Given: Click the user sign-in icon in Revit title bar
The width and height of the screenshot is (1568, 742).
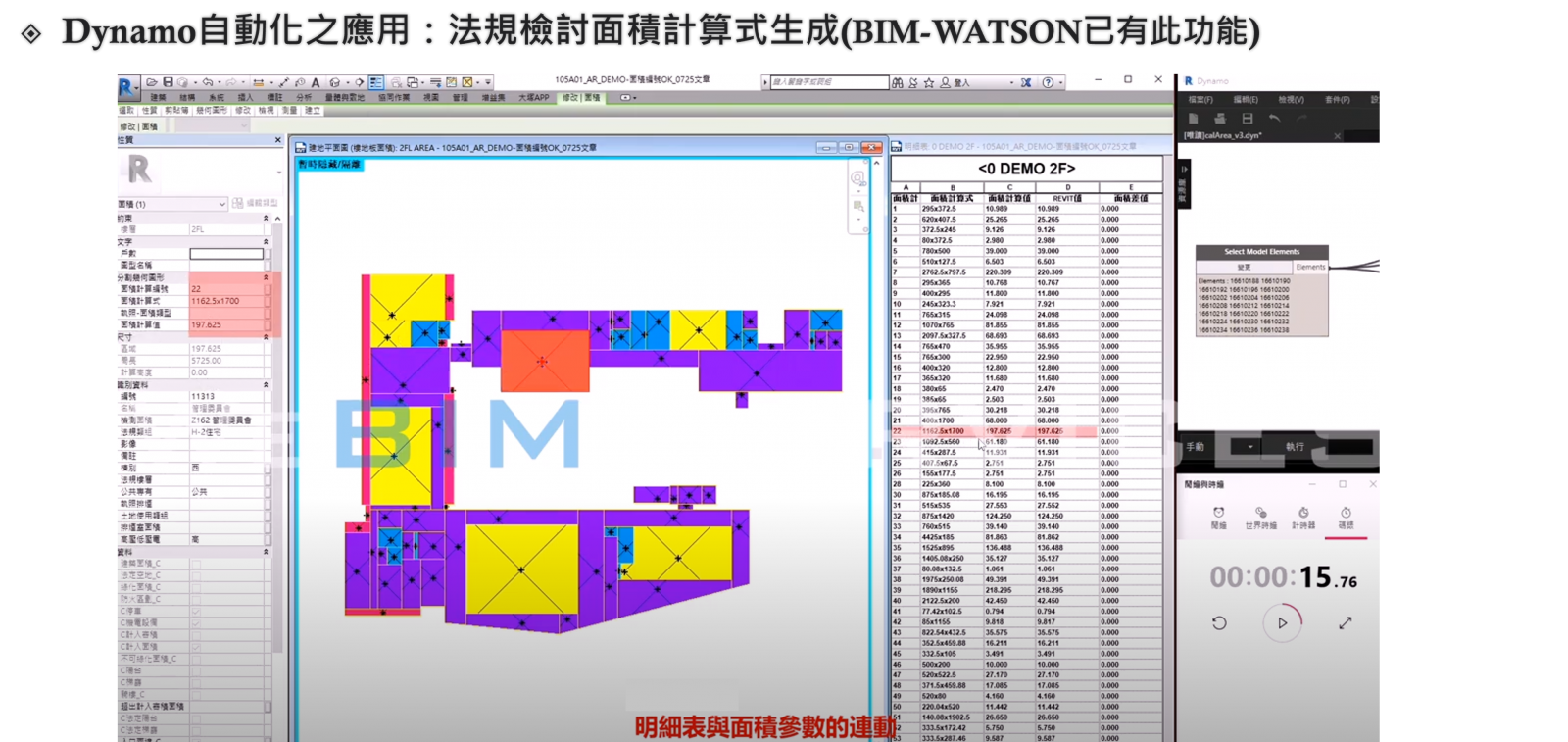Looking at the screenshot, I should 946,83.
